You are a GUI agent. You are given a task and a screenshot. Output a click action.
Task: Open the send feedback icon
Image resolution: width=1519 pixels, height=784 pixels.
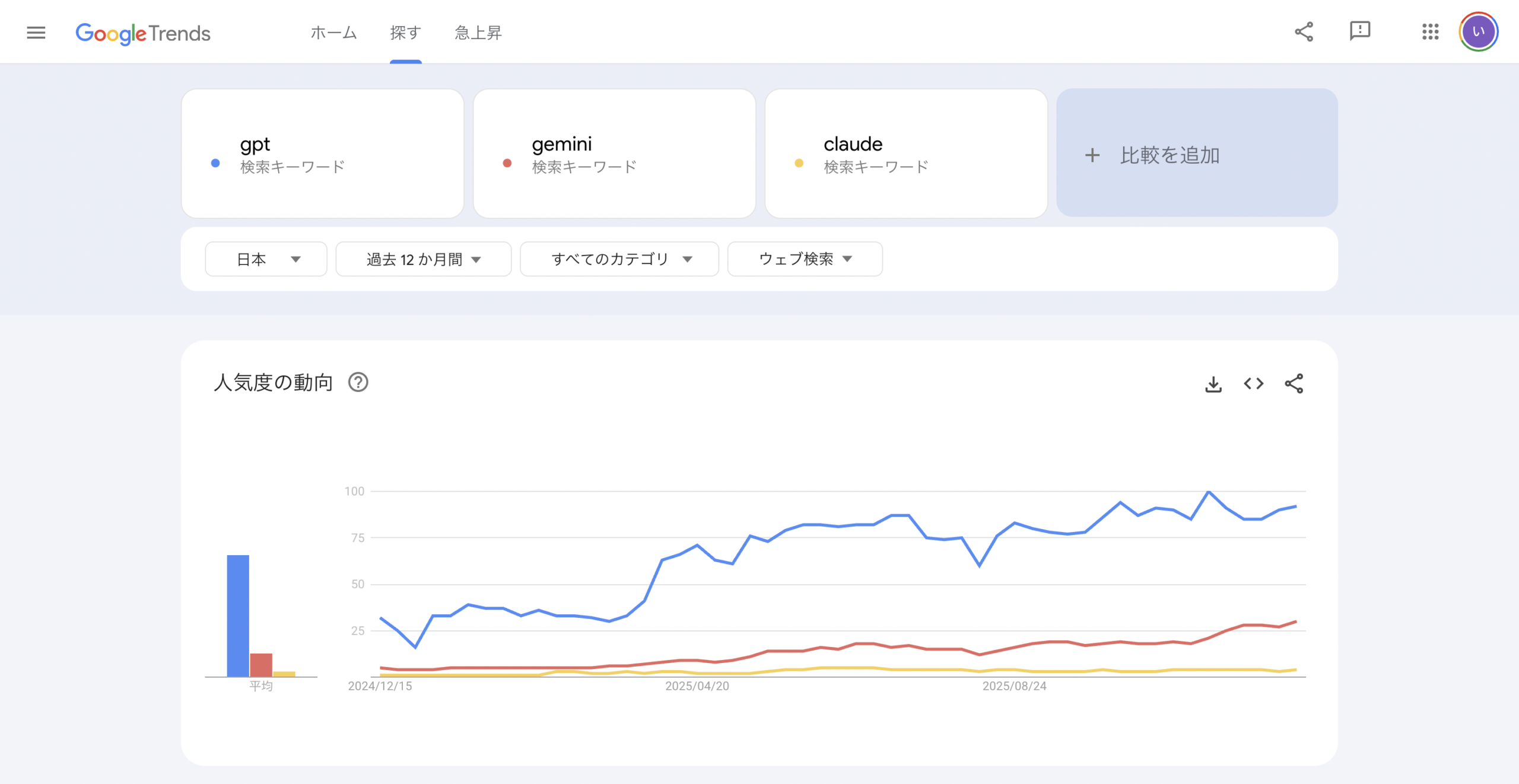click(1359, 31)
